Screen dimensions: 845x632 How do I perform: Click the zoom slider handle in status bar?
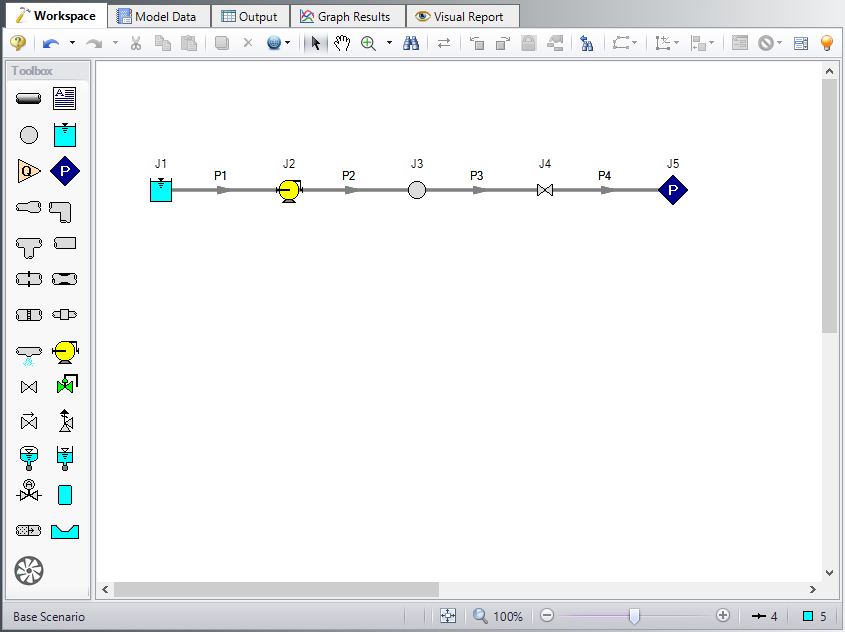pos(634,616)
